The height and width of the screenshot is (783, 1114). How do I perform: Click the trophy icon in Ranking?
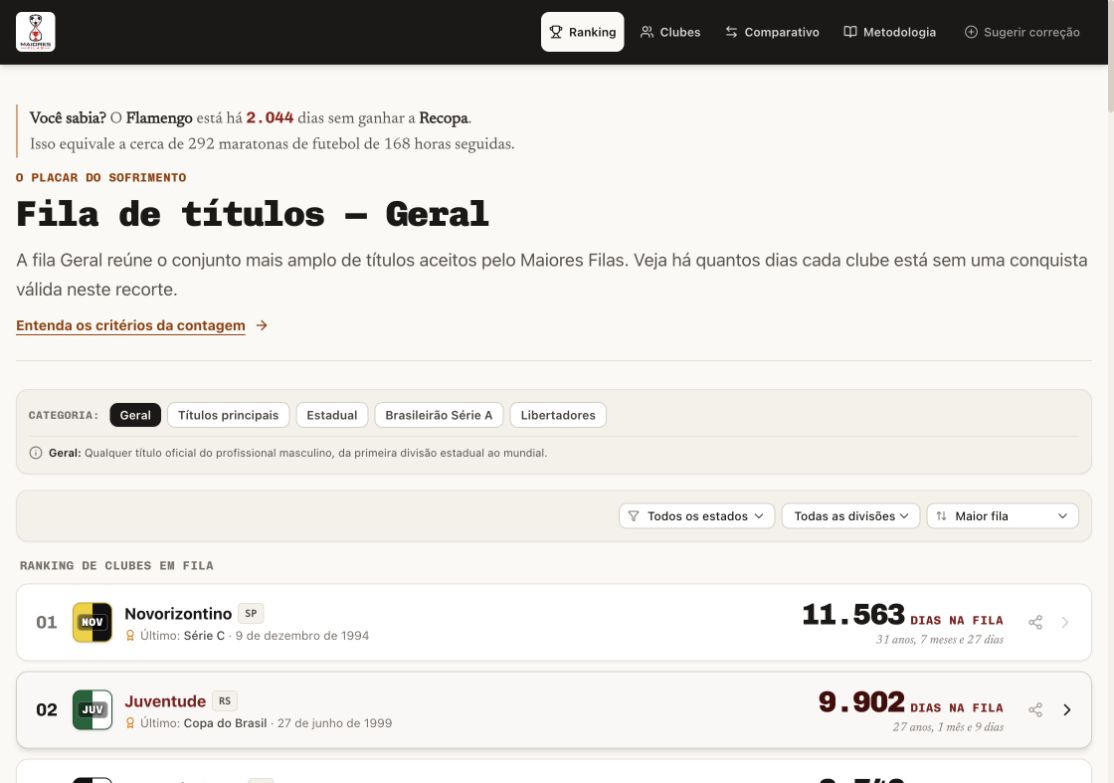(x=556, y=32)
